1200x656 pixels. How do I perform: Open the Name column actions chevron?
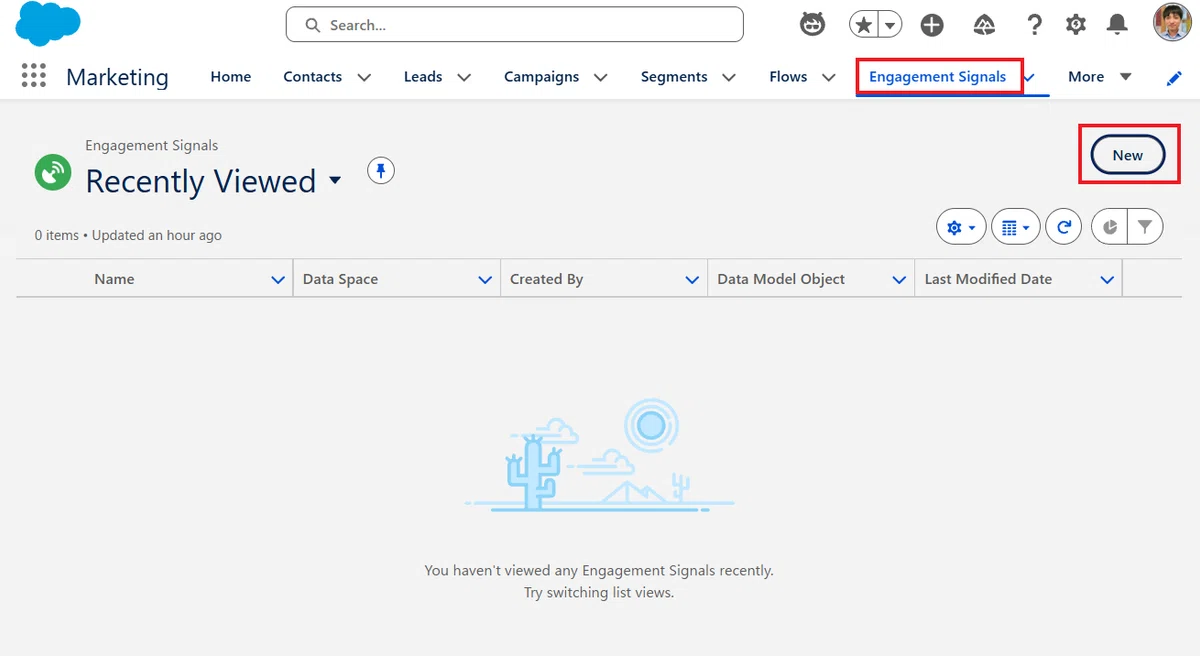(x=278, y=280)
